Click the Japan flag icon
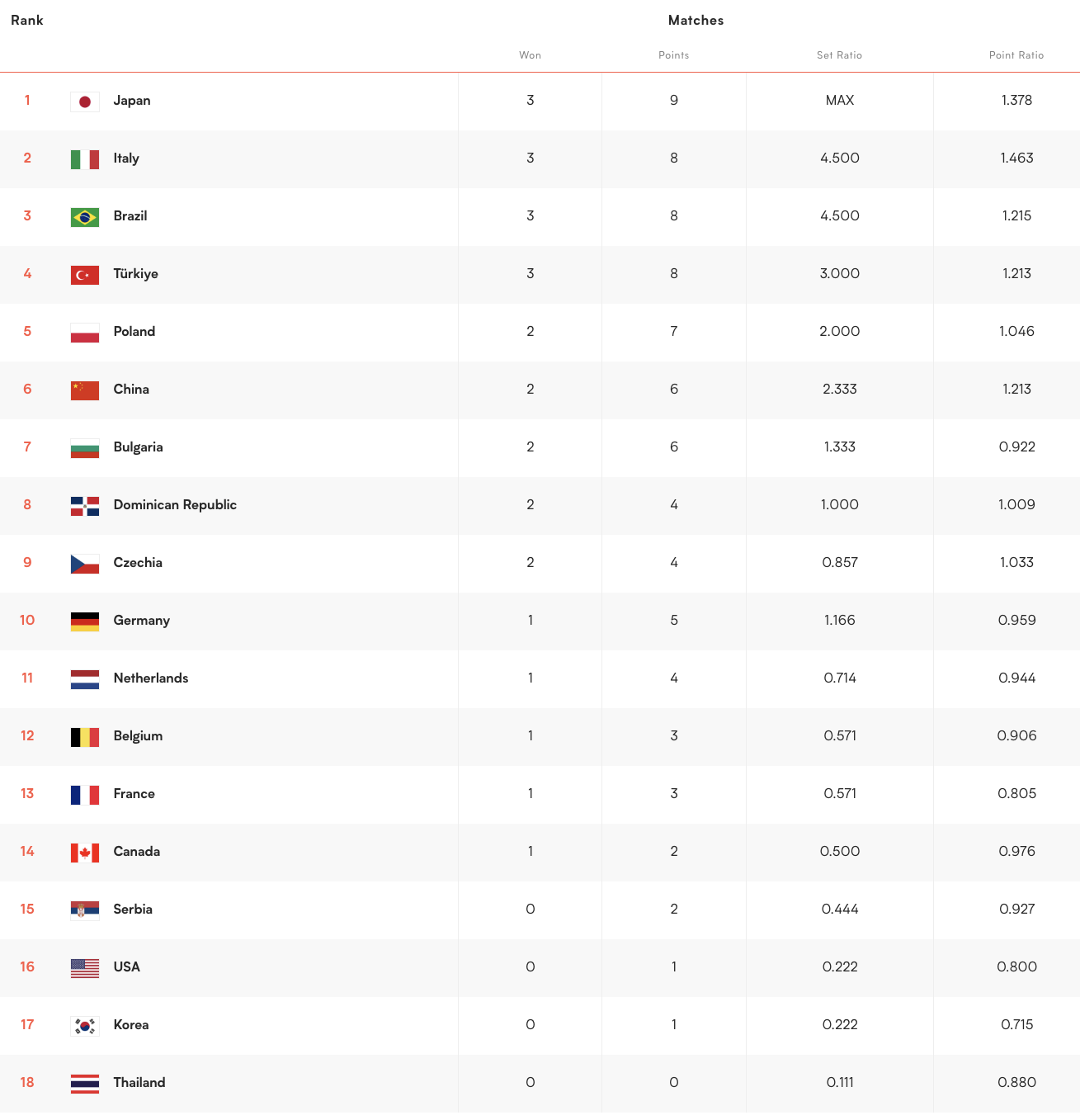The height and width of the screenshot is (1120, 1080). (85, 102)
